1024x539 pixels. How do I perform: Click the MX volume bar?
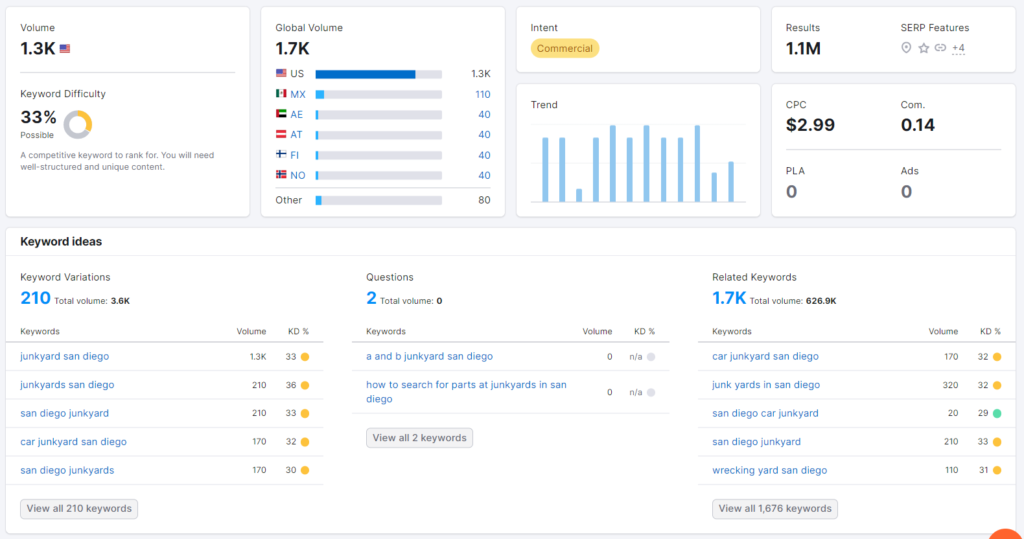click(x=379, y=94)
